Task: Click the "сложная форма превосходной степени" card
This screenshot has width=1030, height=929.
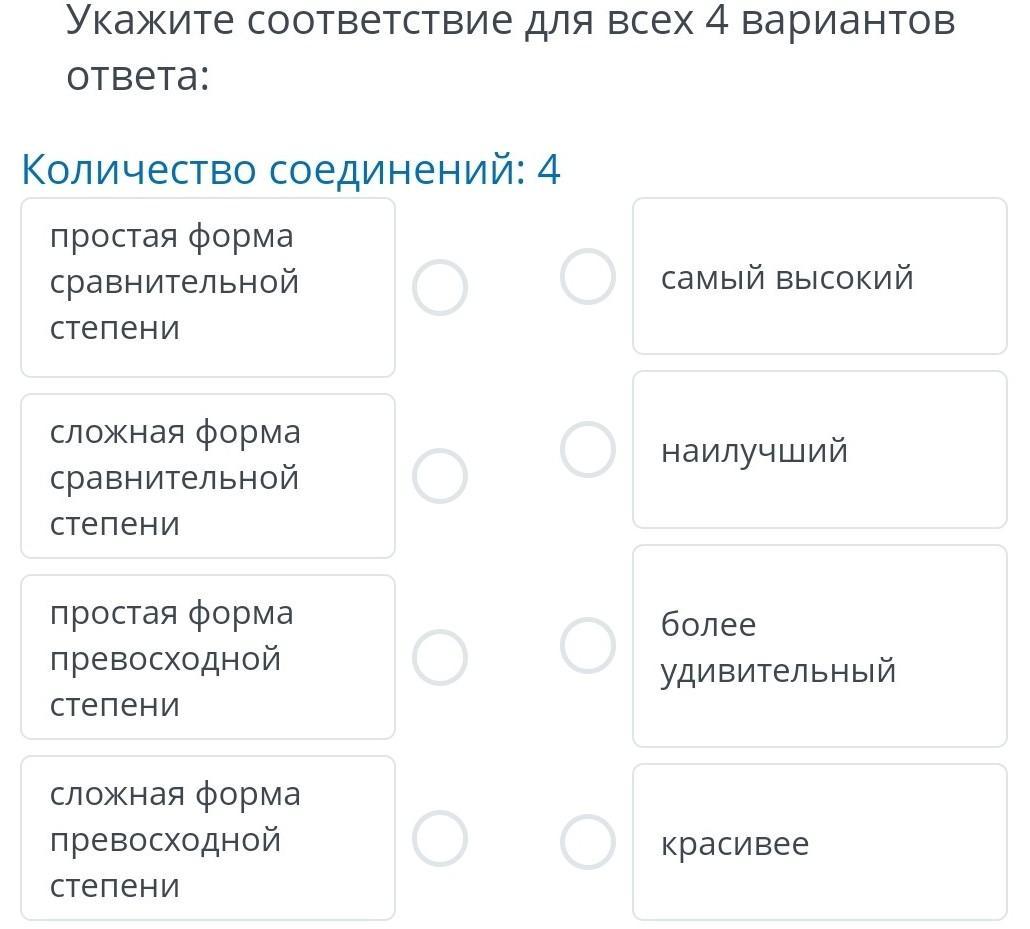Action: coord(207,838)
